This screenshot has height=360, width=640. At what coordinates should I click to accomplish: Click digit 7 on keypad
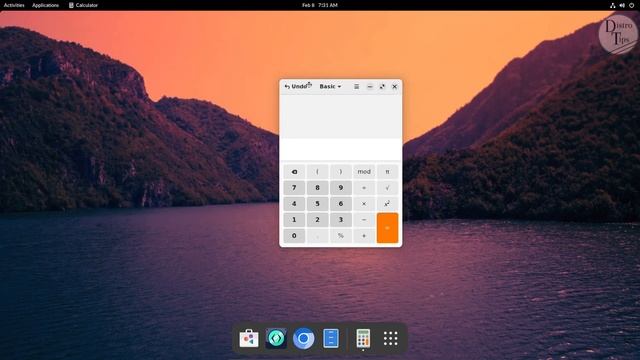coord(294,188)
